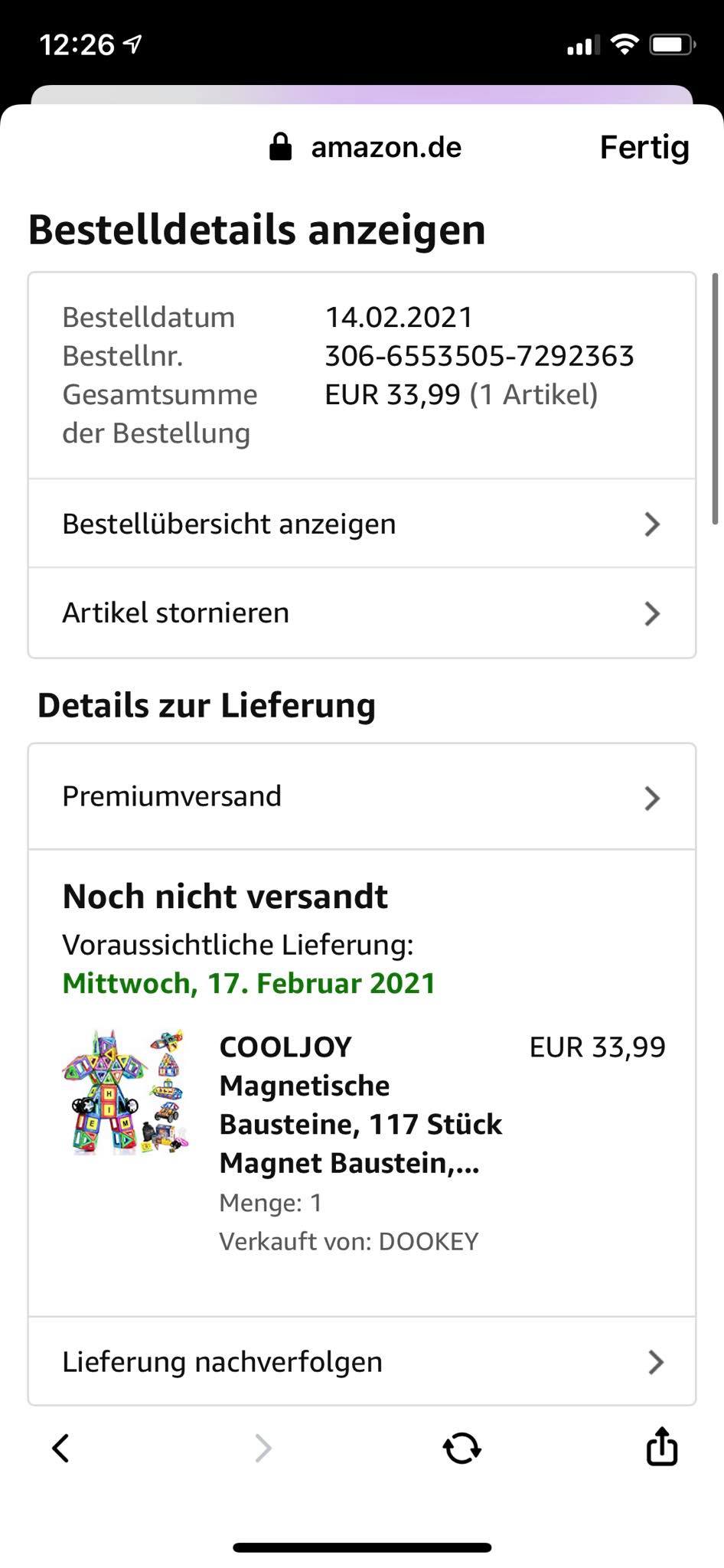Tap the magnetic building blocks product thumbnail

126,1091
